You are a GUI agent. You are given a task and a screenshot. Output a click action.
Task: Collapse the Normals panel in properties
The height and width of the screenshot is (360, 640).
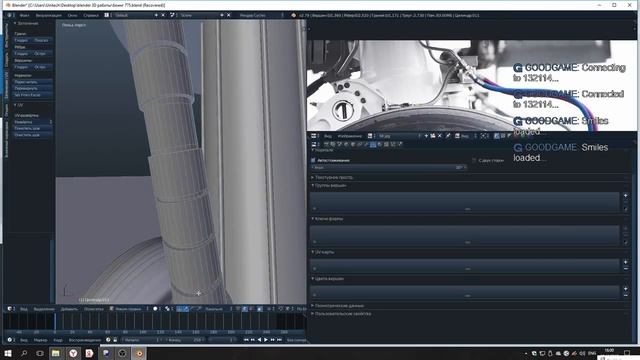(322, 150)
